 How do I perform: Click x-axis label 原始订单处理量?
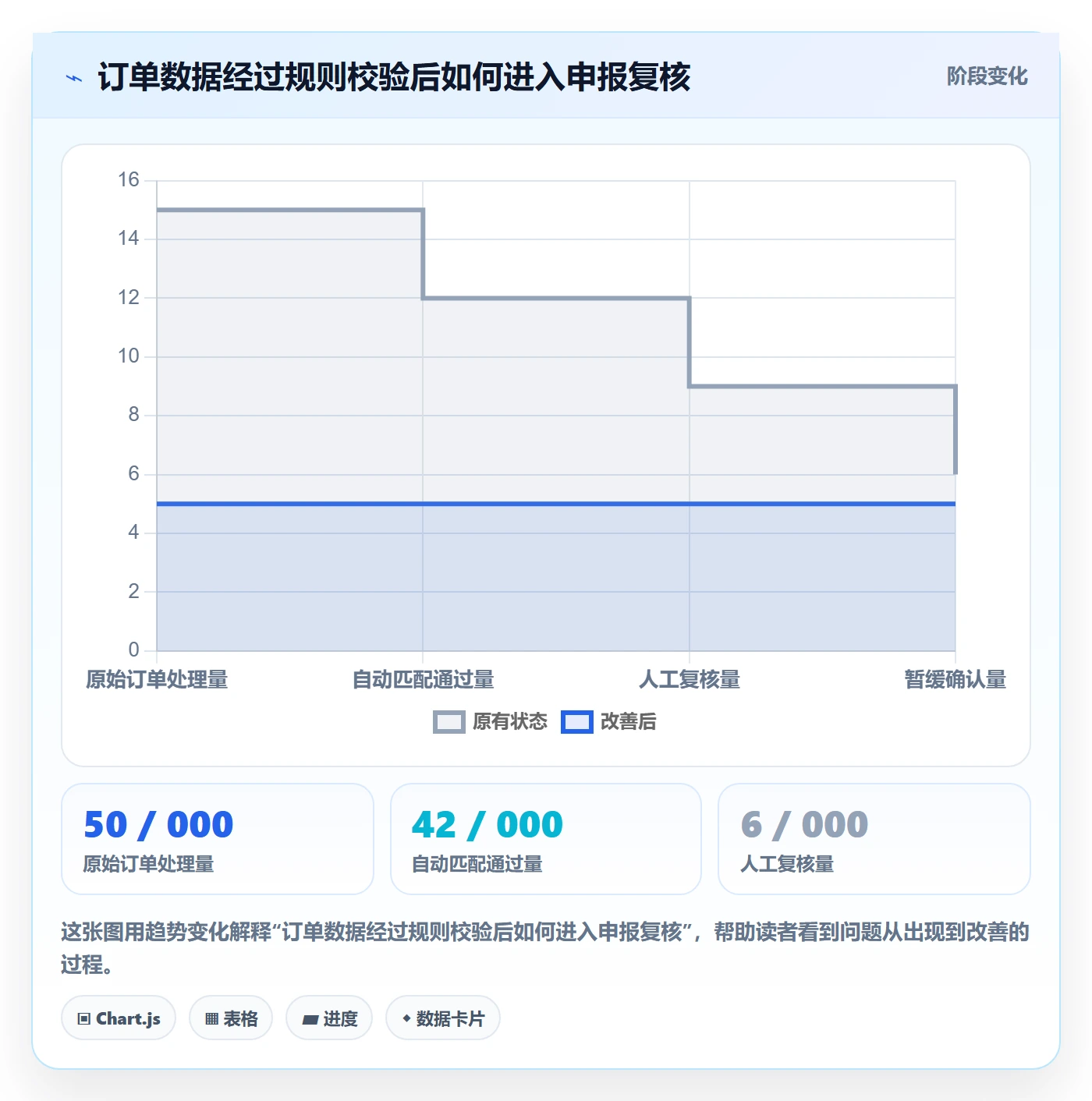pos(157,680)
